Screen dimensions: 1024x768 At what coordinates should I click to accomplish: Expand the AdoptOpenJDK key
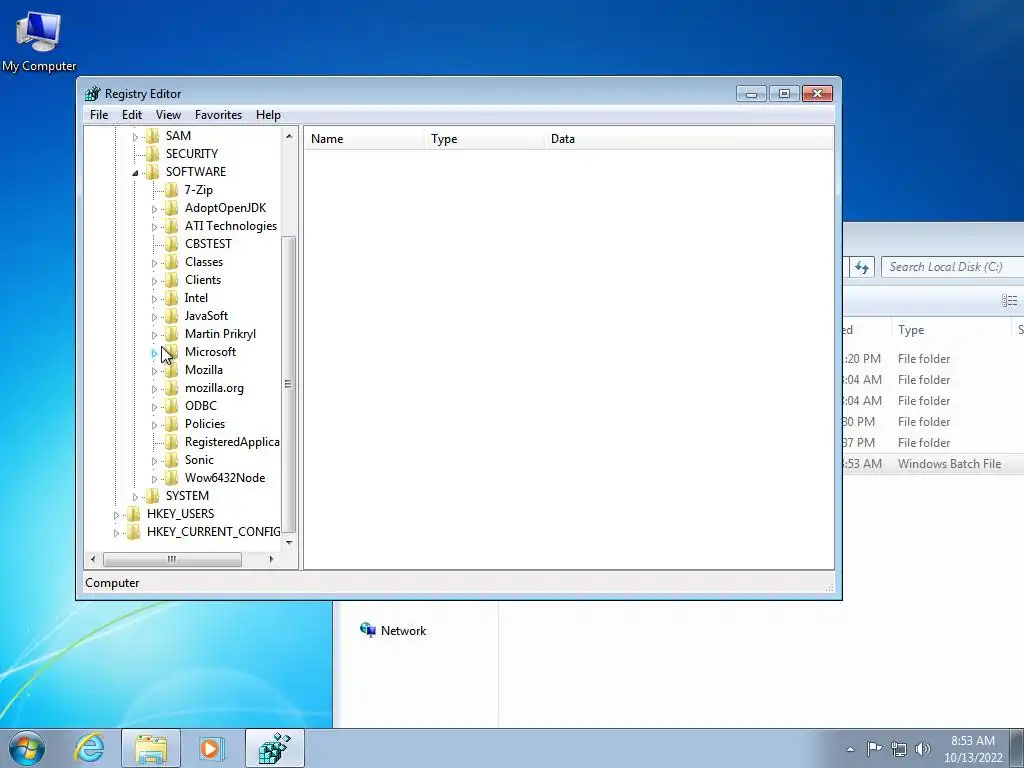[x=154, y=209]
